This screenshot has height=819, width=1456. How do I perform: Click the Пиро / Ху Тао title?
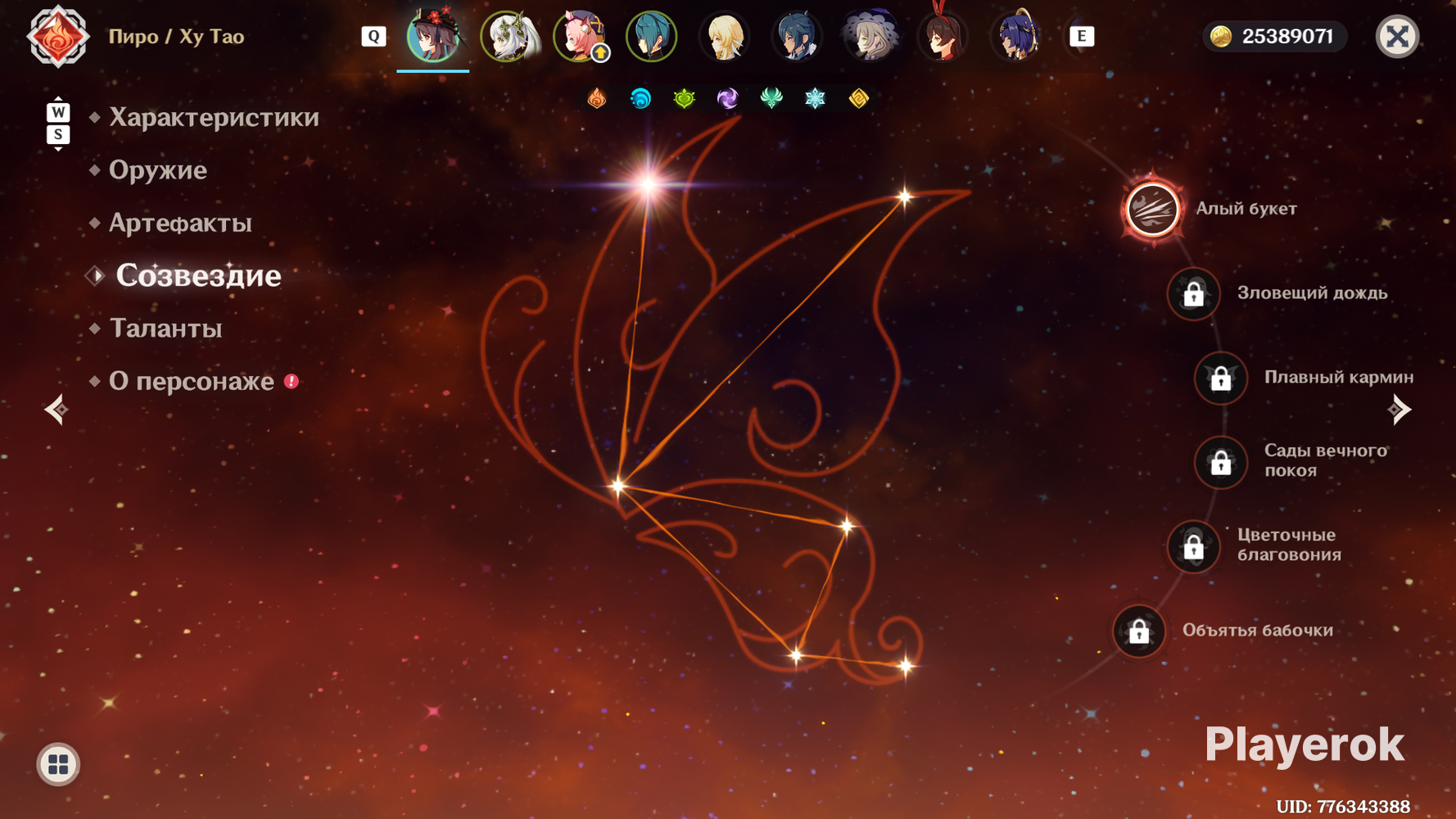pyautogui.click(x=176, y=37)
